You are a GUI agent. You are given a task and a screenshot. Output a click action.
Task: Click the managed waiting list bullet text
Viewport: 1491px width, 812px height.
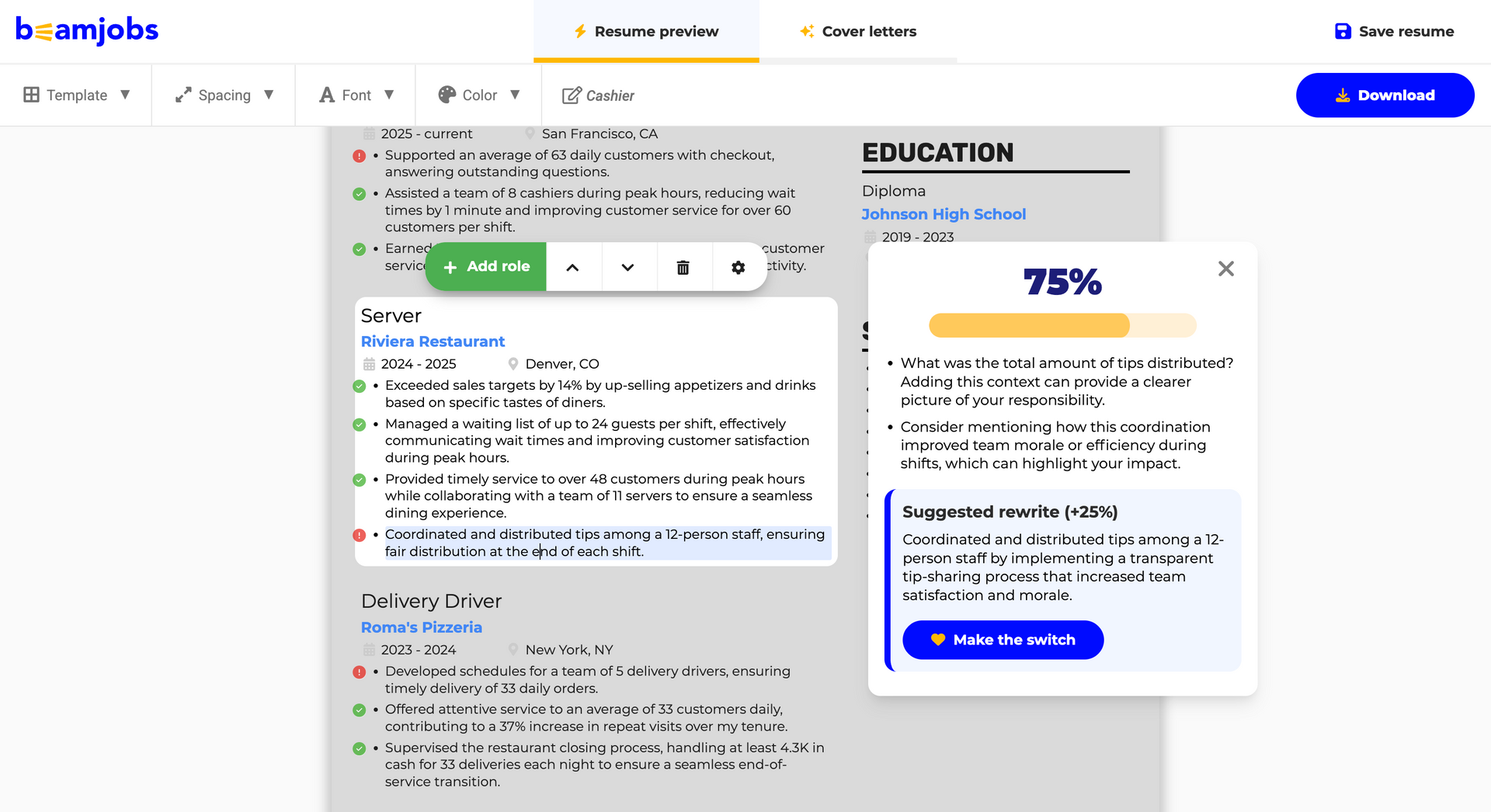(x=597, y=441)
